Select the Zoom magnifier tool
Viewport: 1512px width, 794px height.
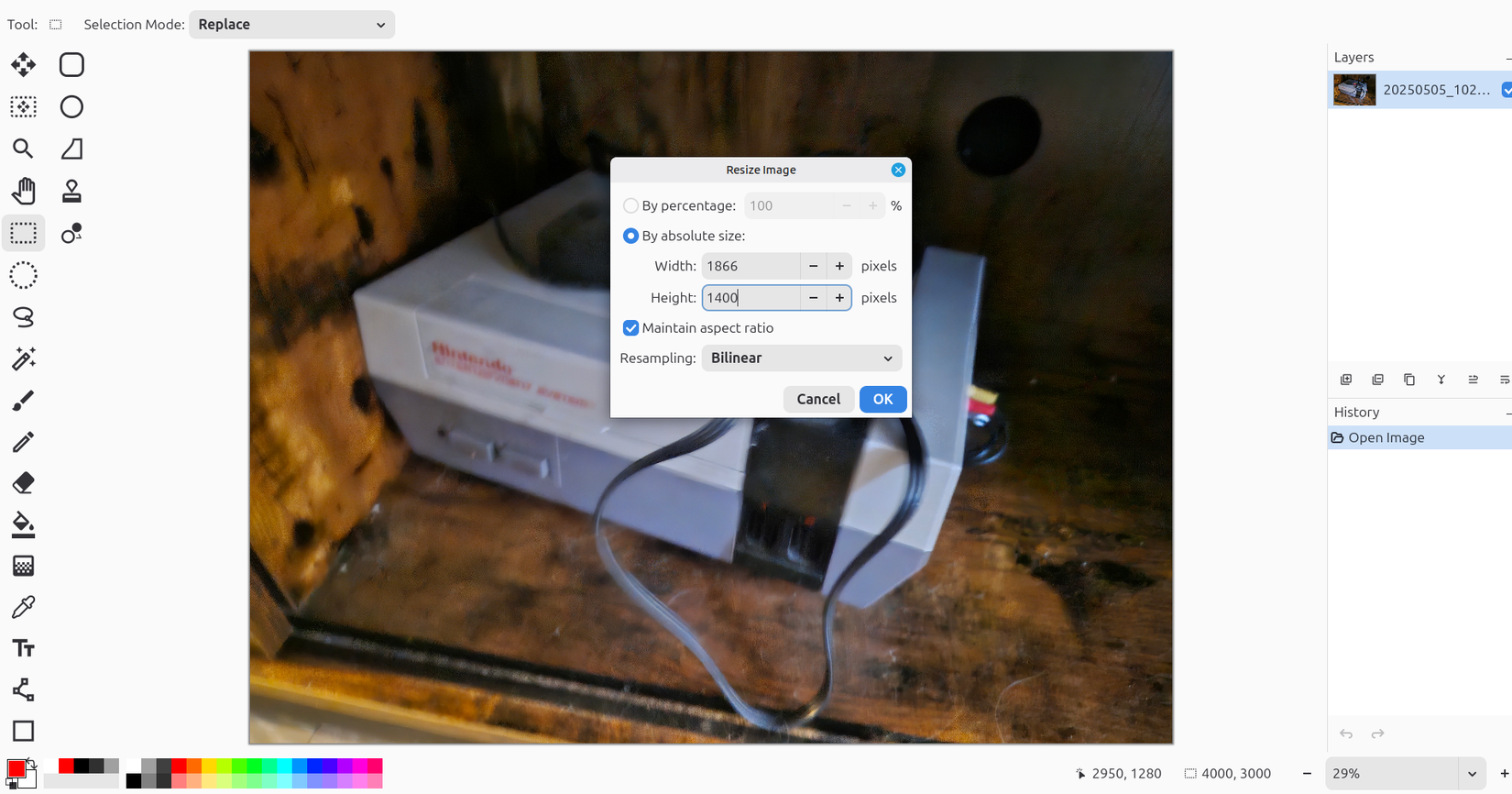click(x=23, y=149)
